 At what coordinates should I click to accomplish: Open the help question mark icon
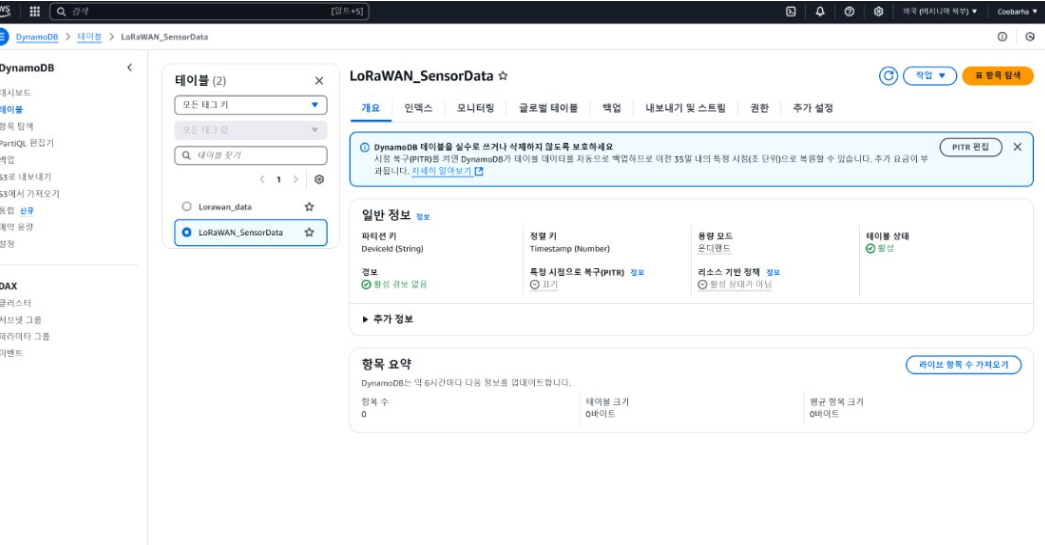tap(849, 11)
